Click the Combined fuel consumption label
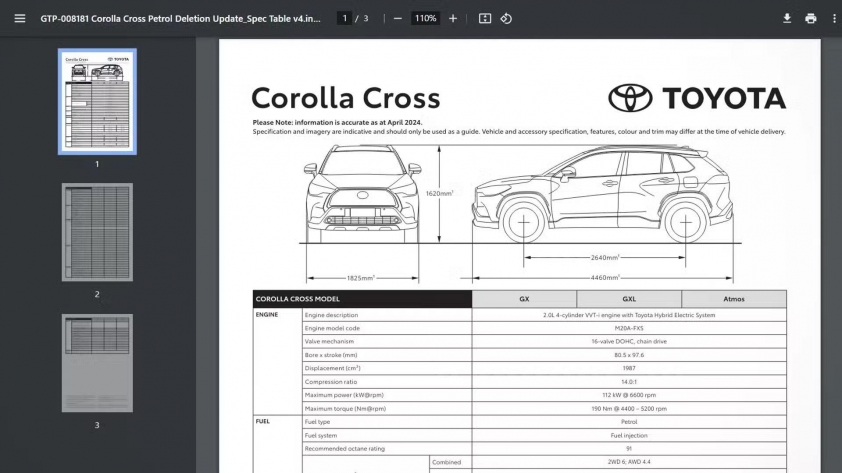 pyautogui.click(x=447, y=462)
